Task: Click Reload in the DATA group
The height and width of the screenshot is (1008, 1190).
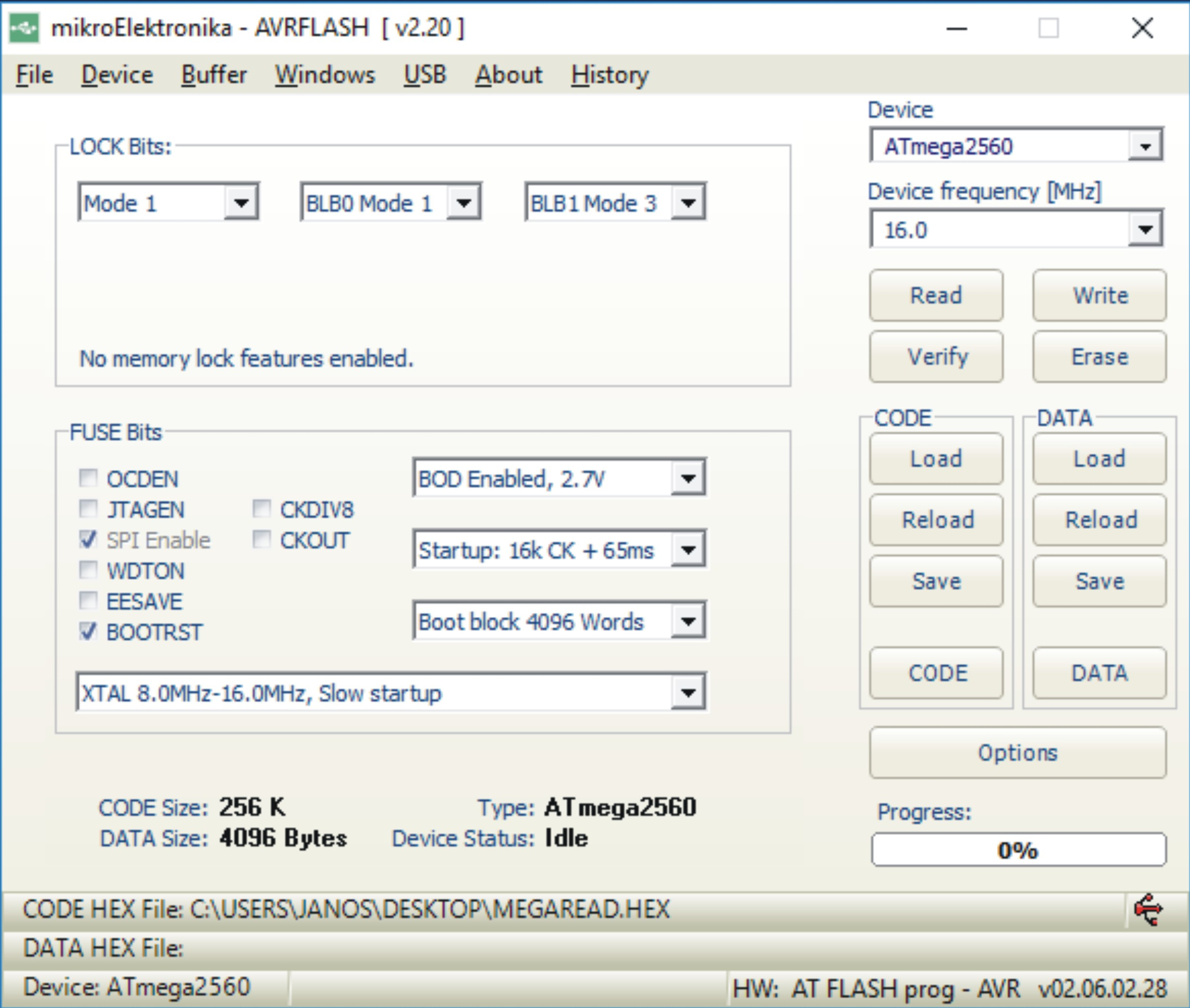Action: coord(1099,520)
